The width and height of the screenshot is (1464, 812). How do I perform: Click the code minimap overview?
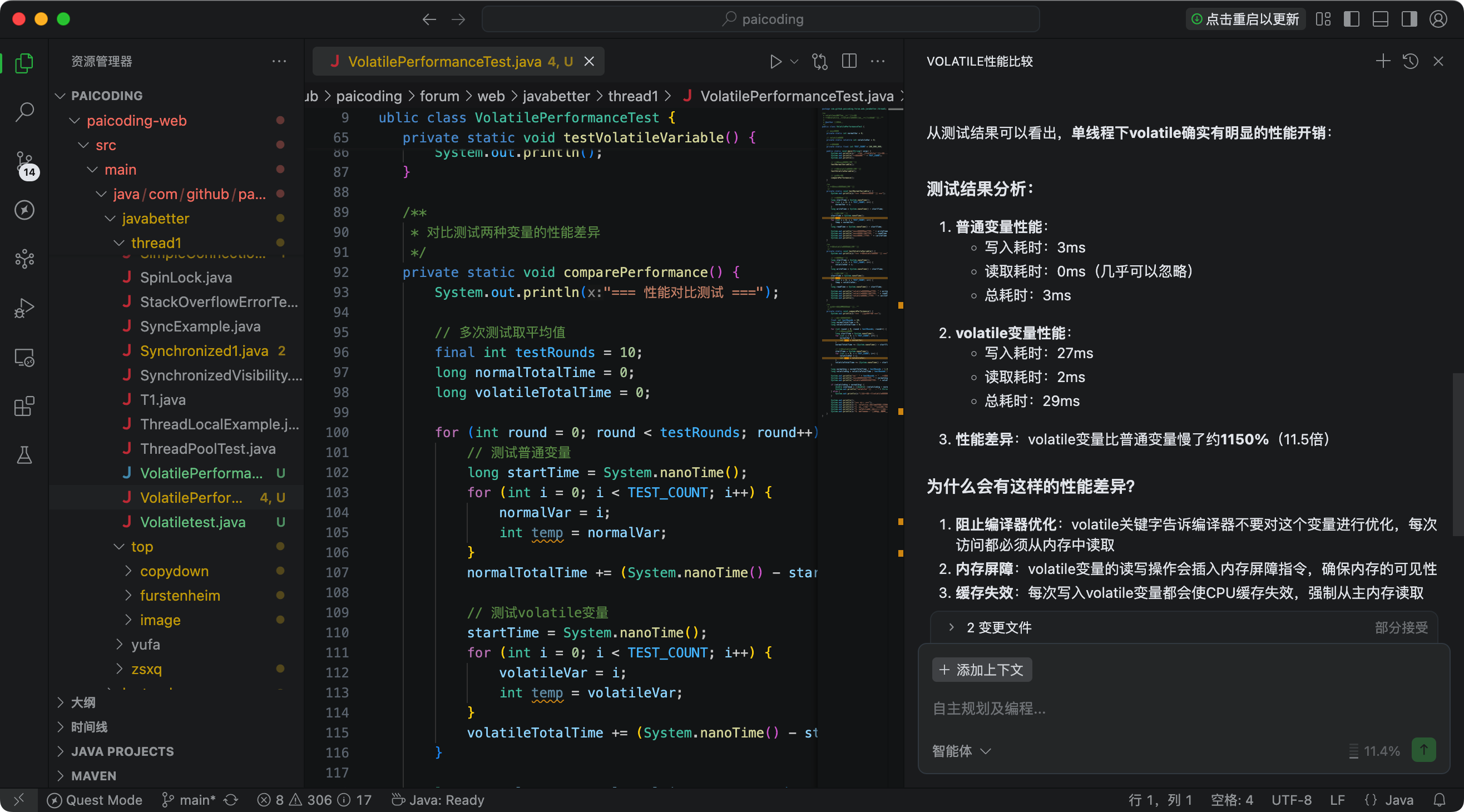point(854,261)
